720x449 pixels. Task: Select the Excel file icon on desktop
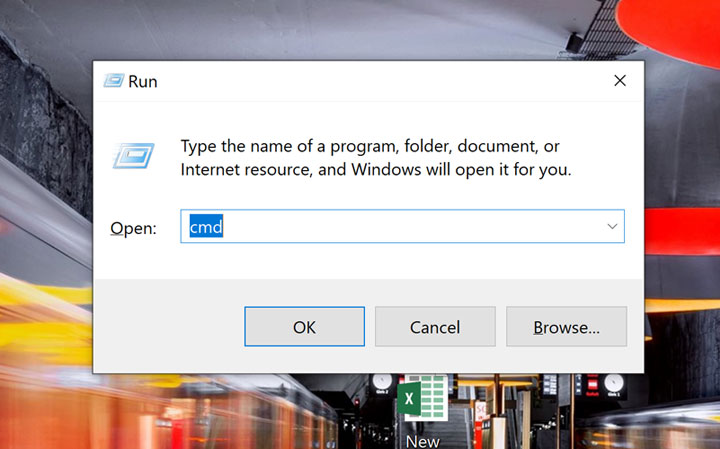(422, 398)
